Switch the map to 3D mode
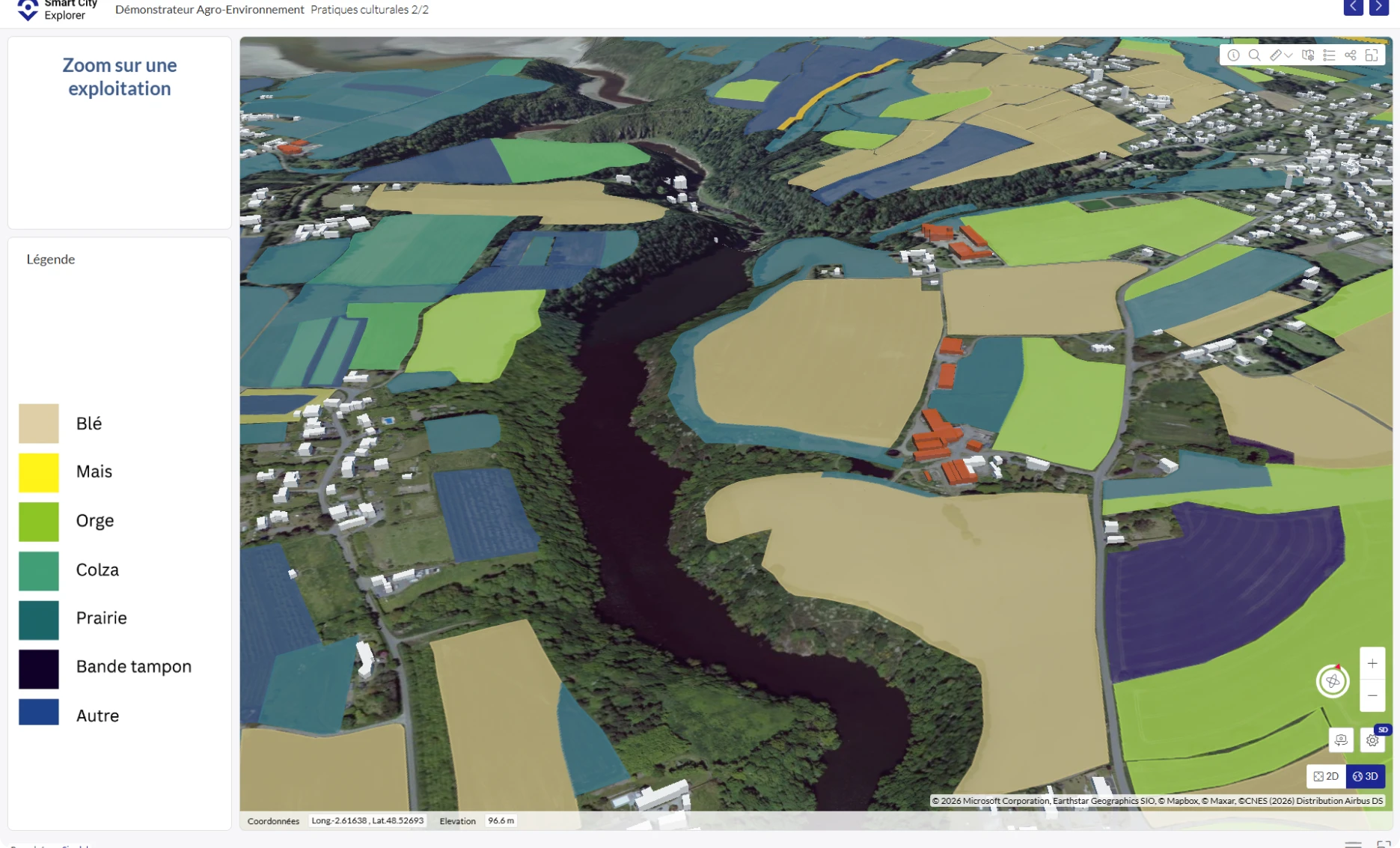The height and width of the screenshot is (848, 1400). coord(1366,776)
